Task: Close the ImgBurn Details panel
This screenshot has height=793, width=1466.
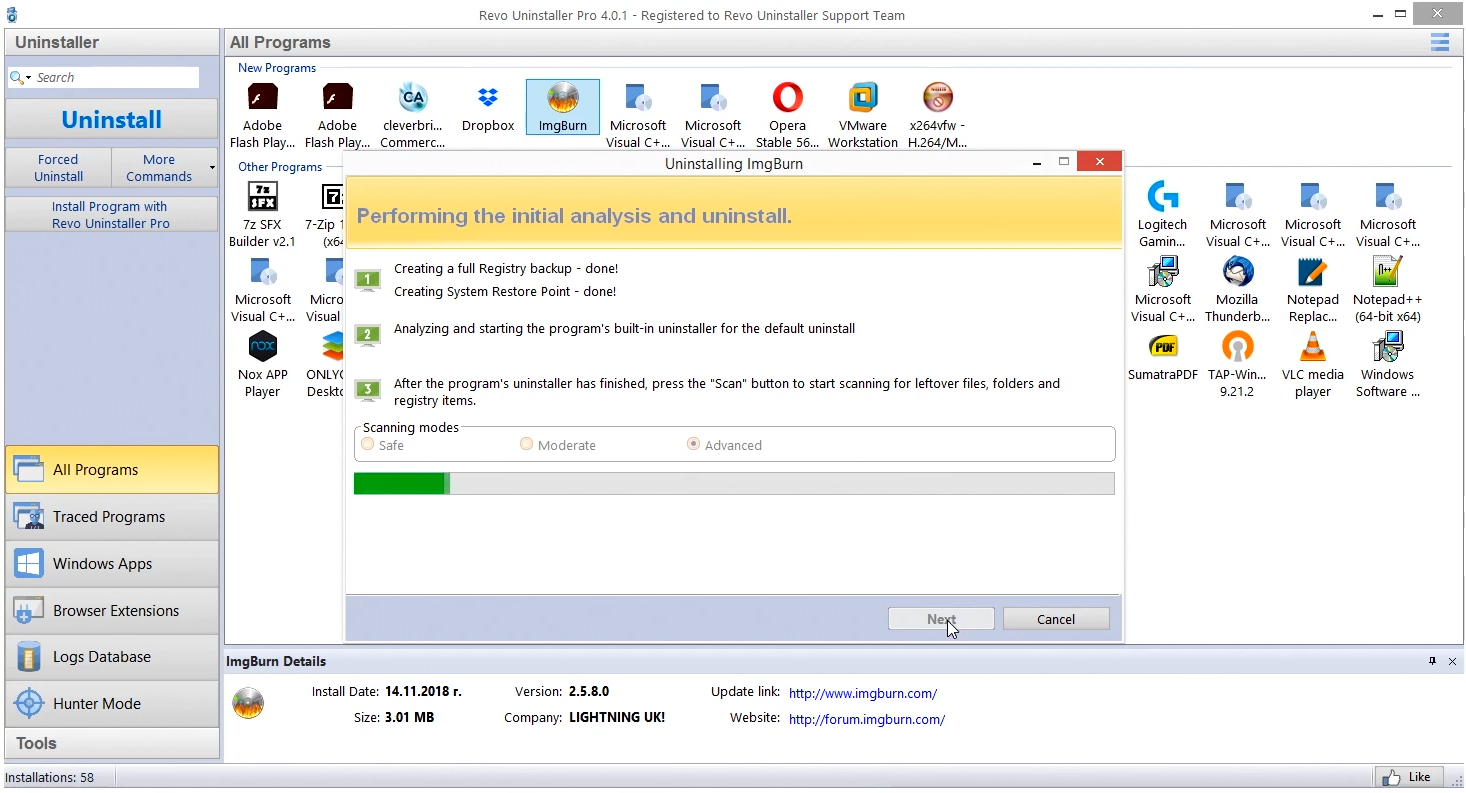Action: tap(1453, 661)
